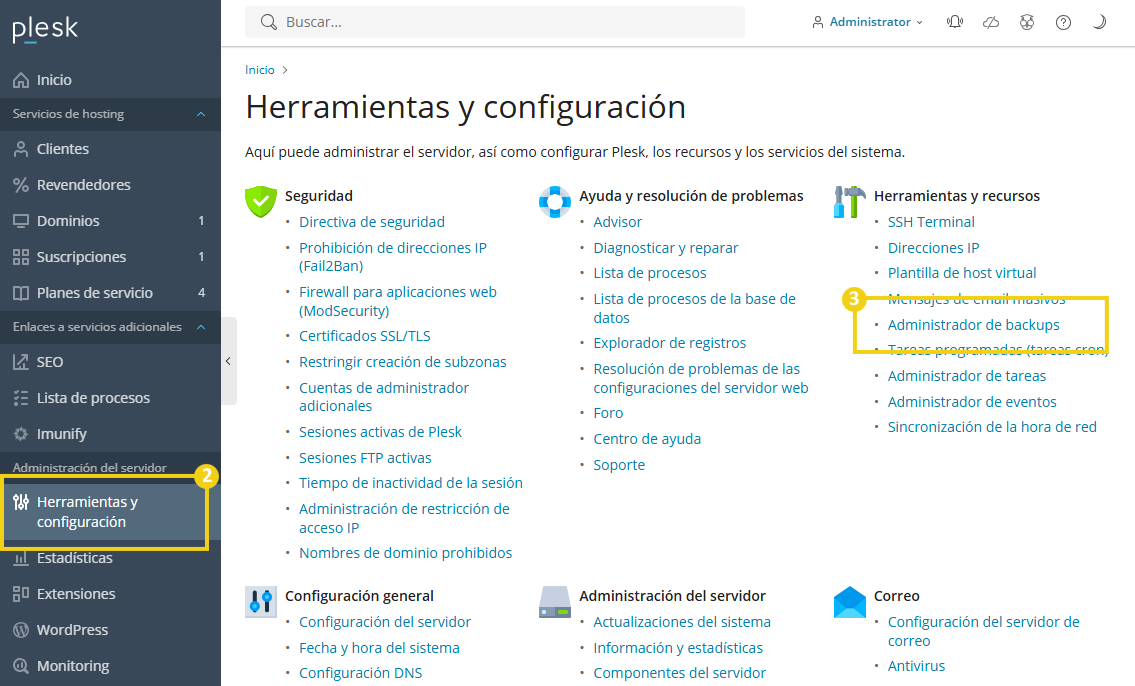Collapse the sidebar using the left chevron
The height and width of the screenshot is (686, 1135).
tap(228, 360)
